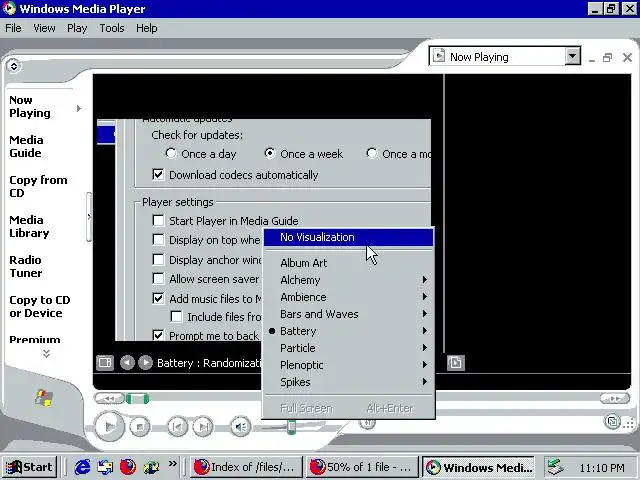Viewport: 640px width, 480px height.
Task: Open the visualization options icon beside arrows
Action: point(105,362)
